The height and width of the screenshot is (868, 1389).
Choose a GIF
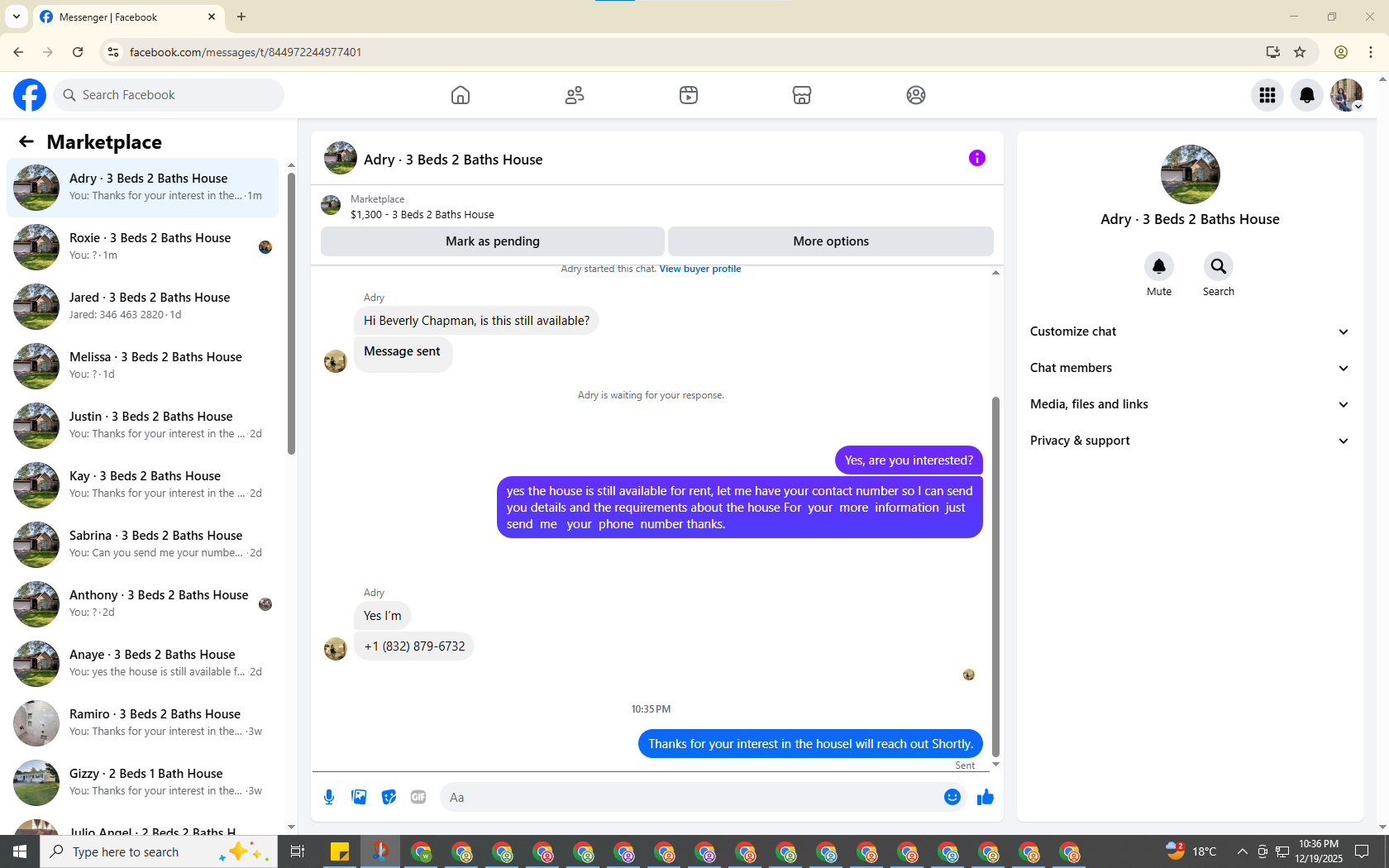pyautogui.click(x=418, y=797)
